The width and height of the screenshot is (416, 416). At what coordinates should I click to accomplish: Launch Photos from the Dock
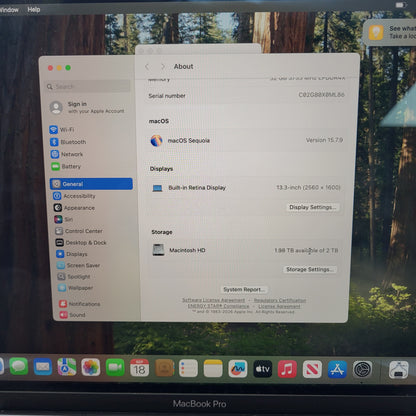pyautogui.click(x=91, y=367)
